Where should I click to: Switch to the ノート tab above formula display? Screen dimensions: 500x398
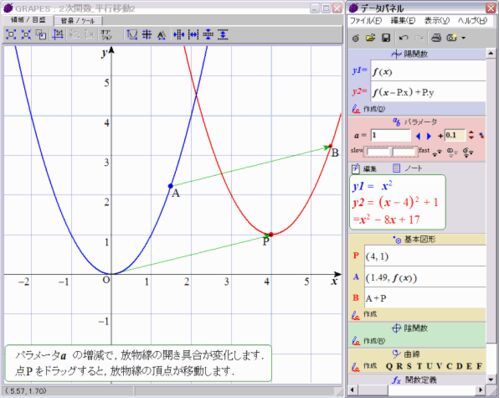pyautogui.click(x=408, y=168)
